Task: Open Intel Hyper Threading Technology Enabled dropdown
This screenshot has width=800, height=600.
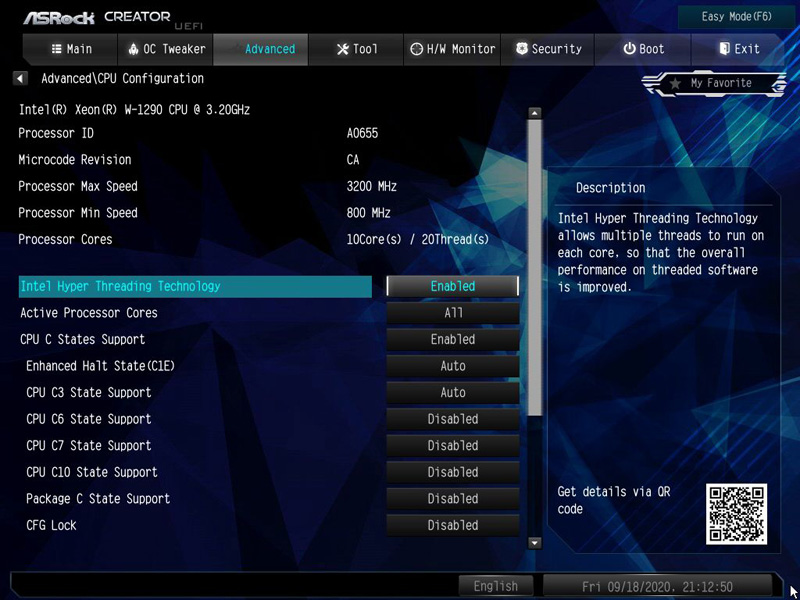Action: [453, 286]
